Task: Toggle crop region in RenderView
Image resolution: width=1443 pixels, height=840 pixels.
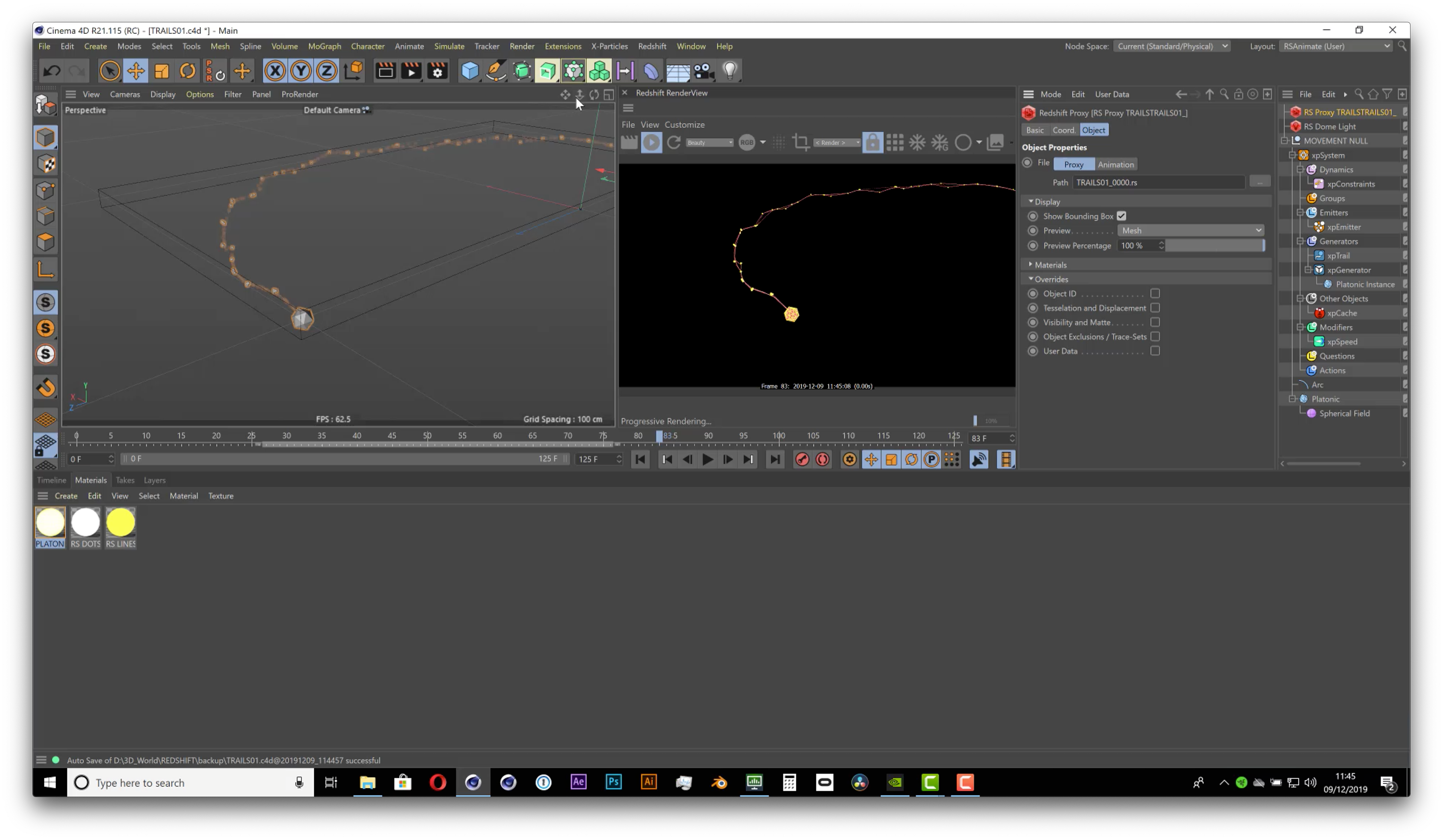Action: [800, 142]
